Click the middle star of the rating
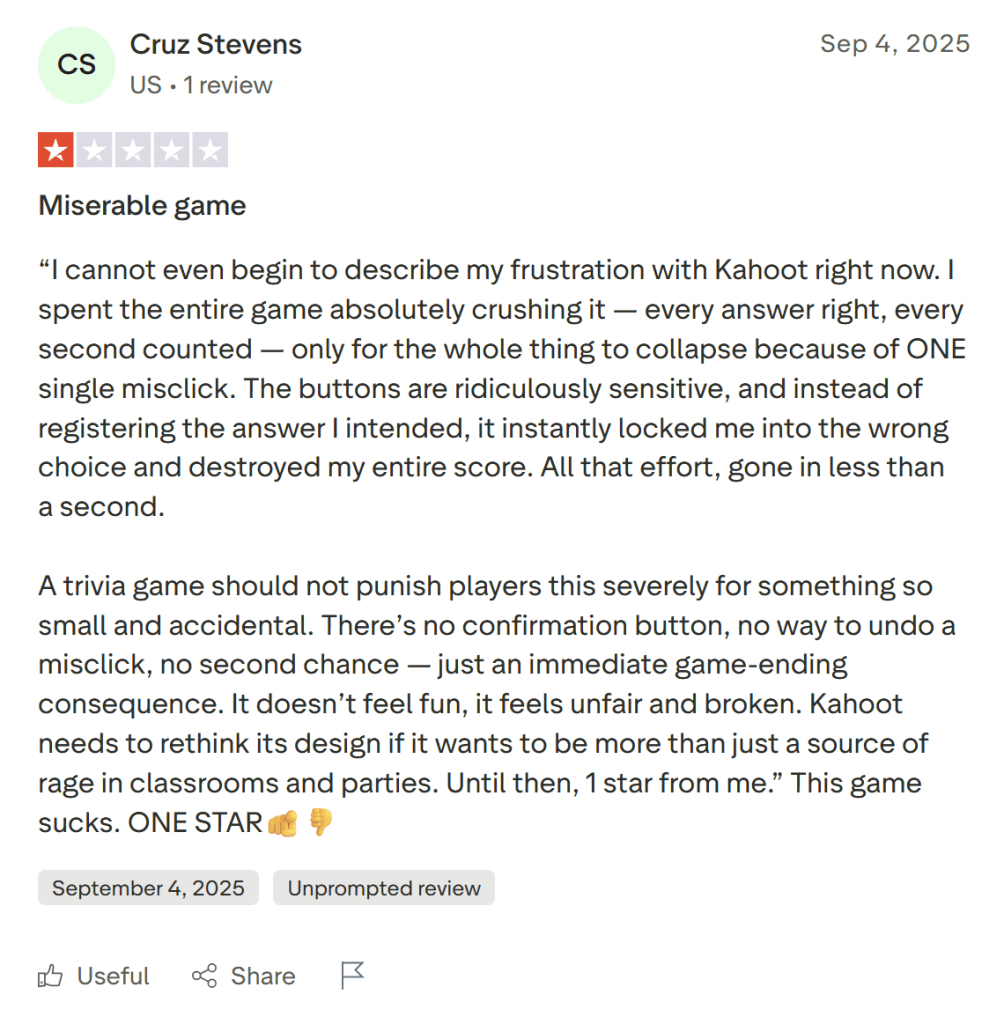The width and height of the screenshot is (1004, 1024). 133,149
